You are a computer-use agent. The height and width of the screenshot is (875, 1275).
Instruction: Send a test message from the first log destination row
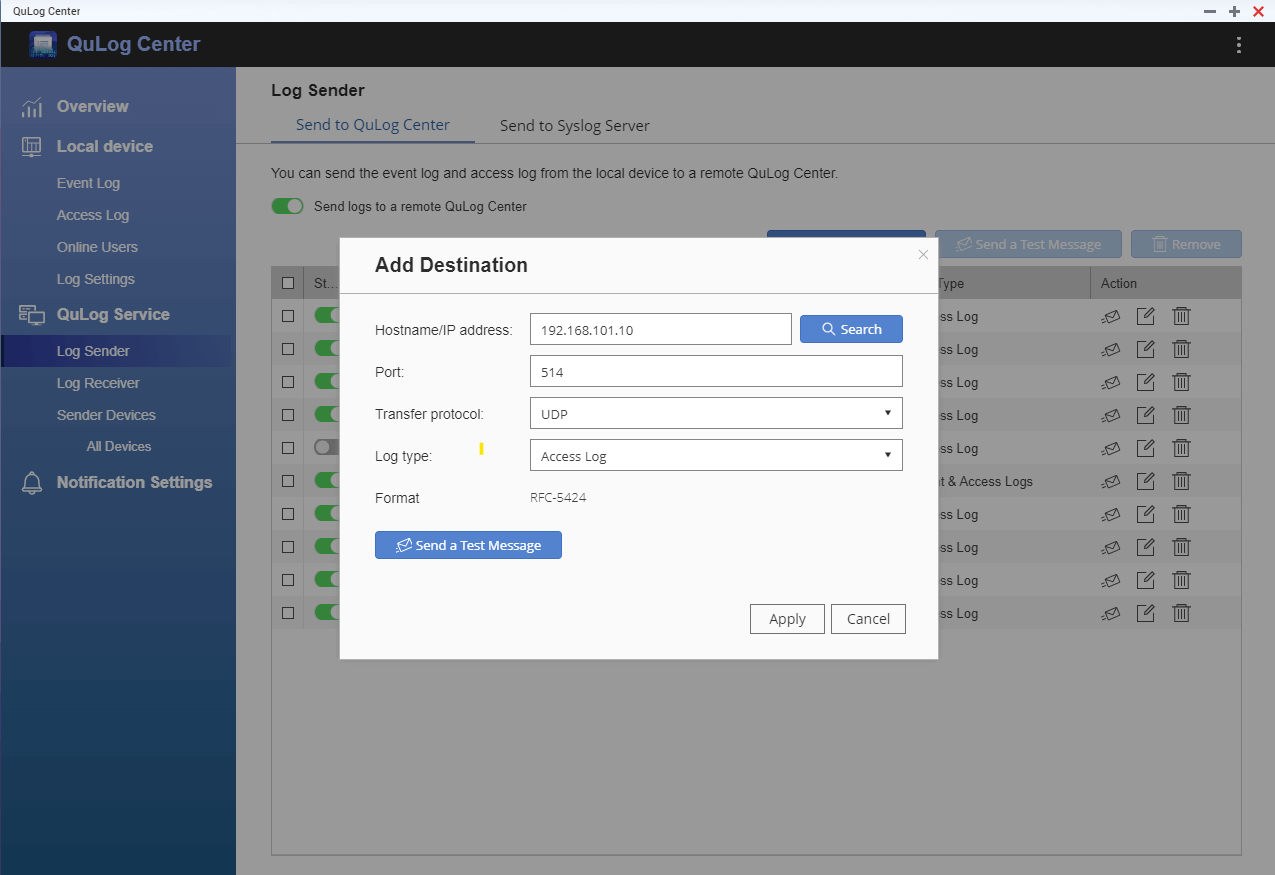1110,316
